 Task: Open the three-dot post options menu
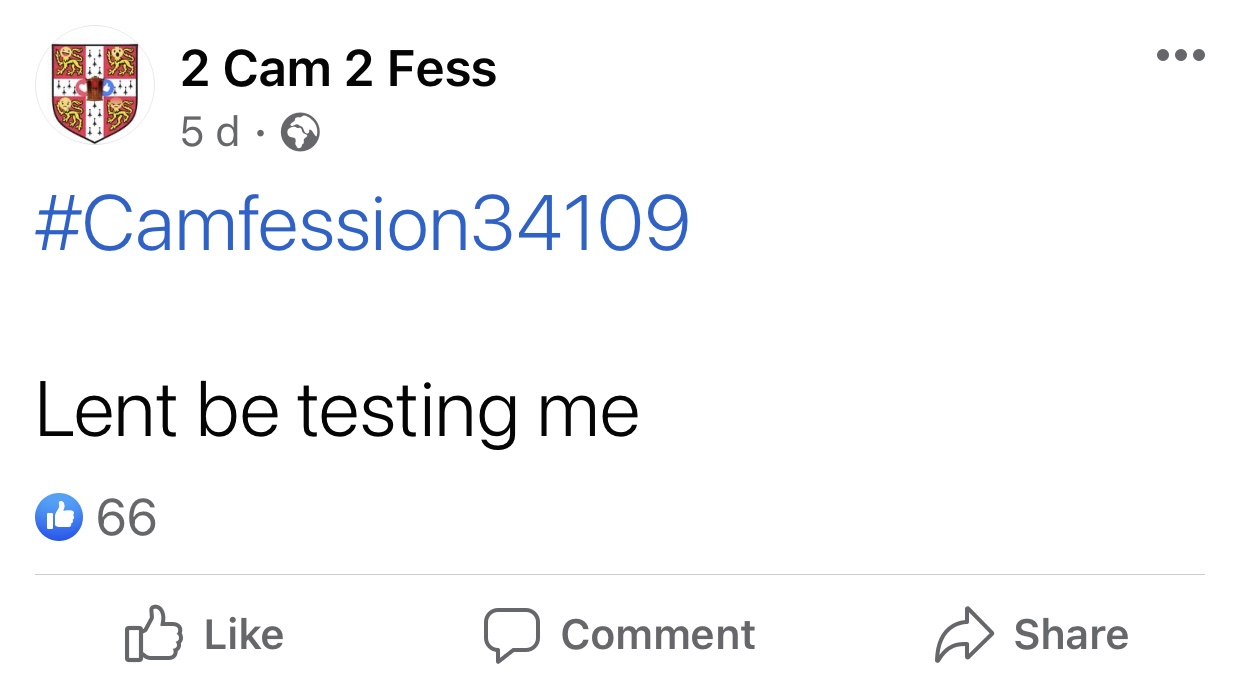(1181, 55)
